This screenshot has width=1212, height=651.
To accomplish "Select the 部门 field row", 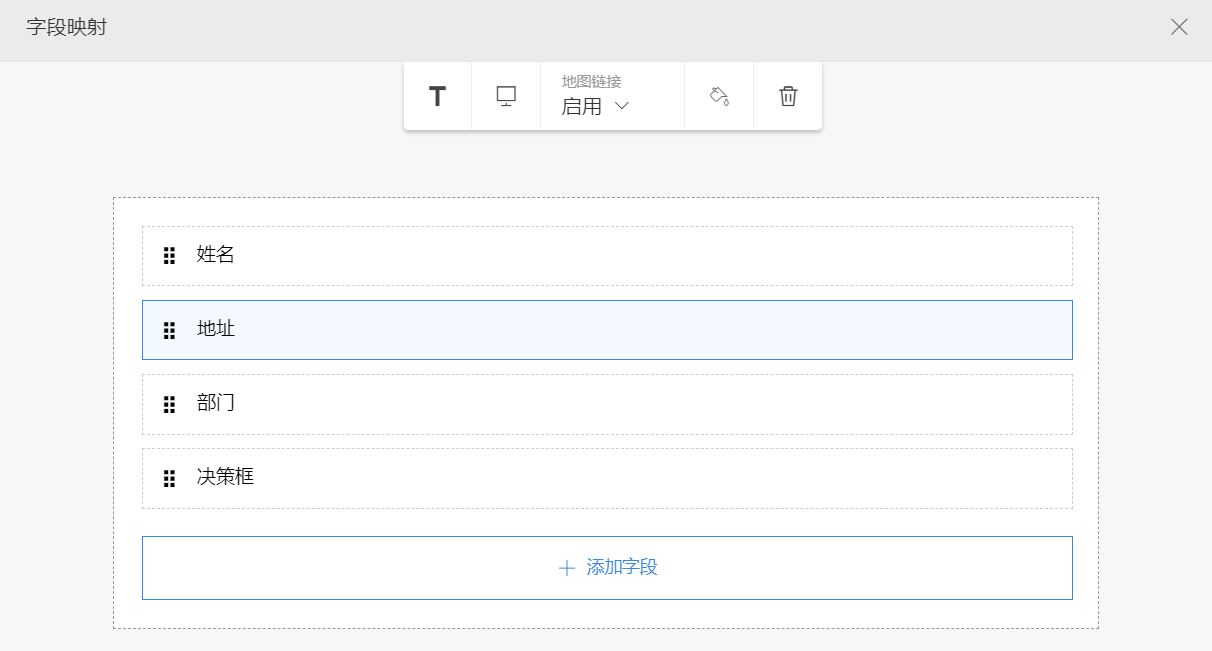I will [x=606, y=404].
